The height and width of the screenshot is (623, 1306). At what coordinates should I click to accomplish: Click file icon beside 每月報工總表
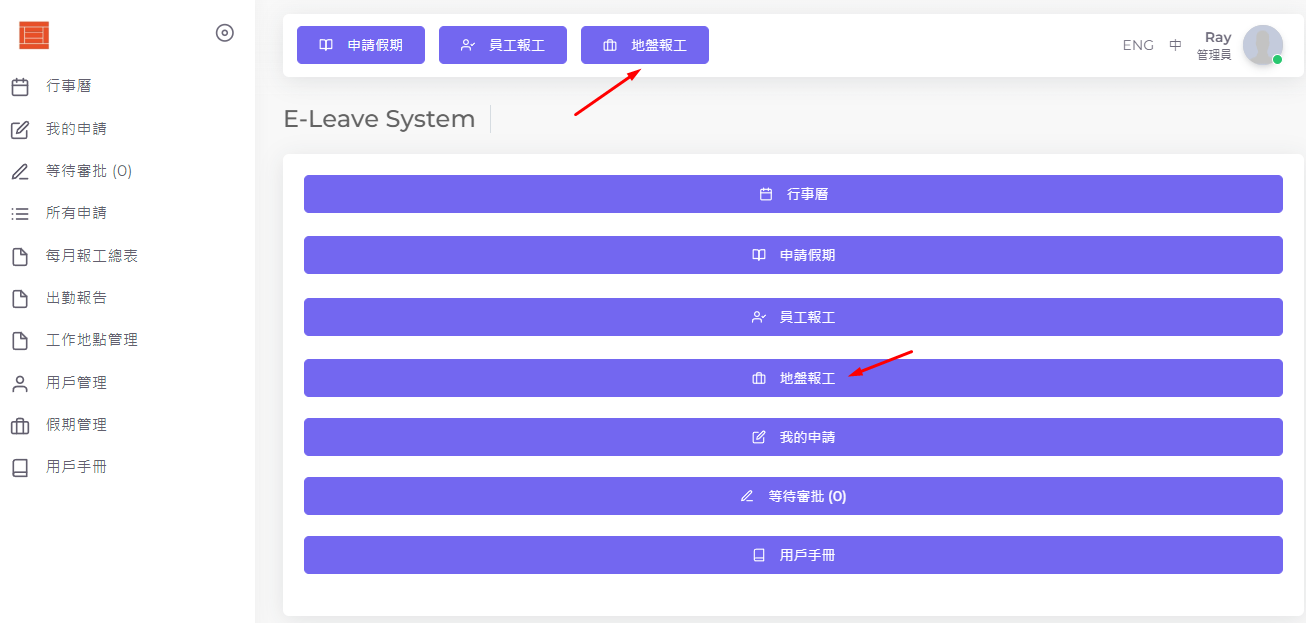point(20,256)
